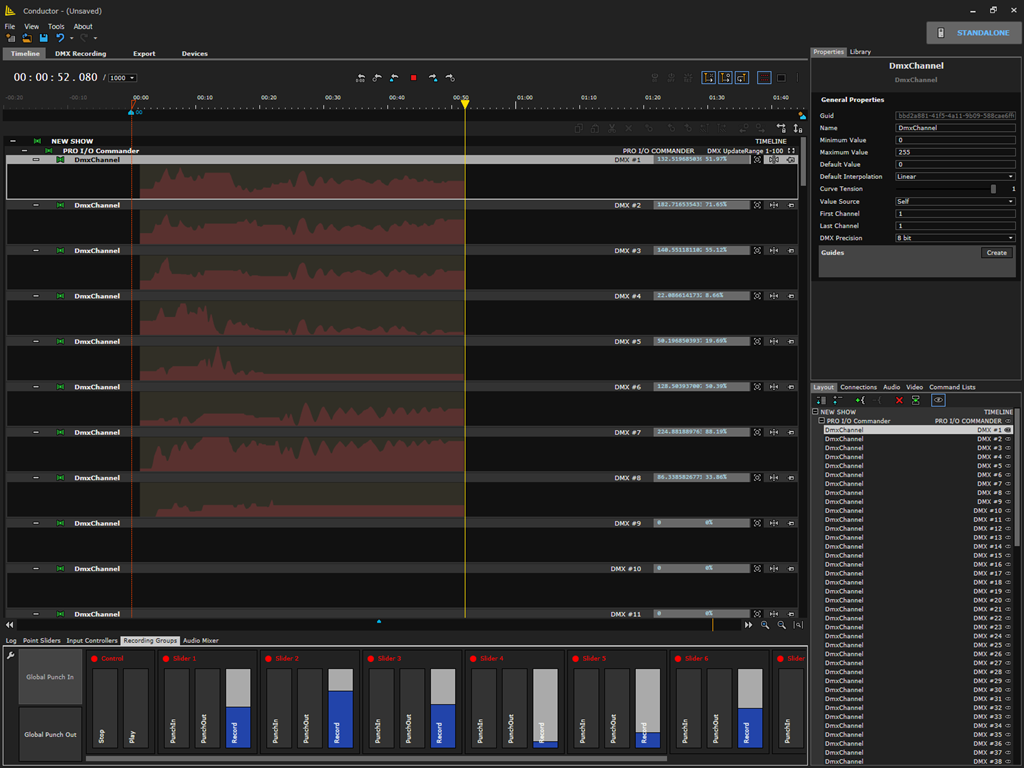1024x768 pixels.
Task: Undo the last action
Action: 60,39
